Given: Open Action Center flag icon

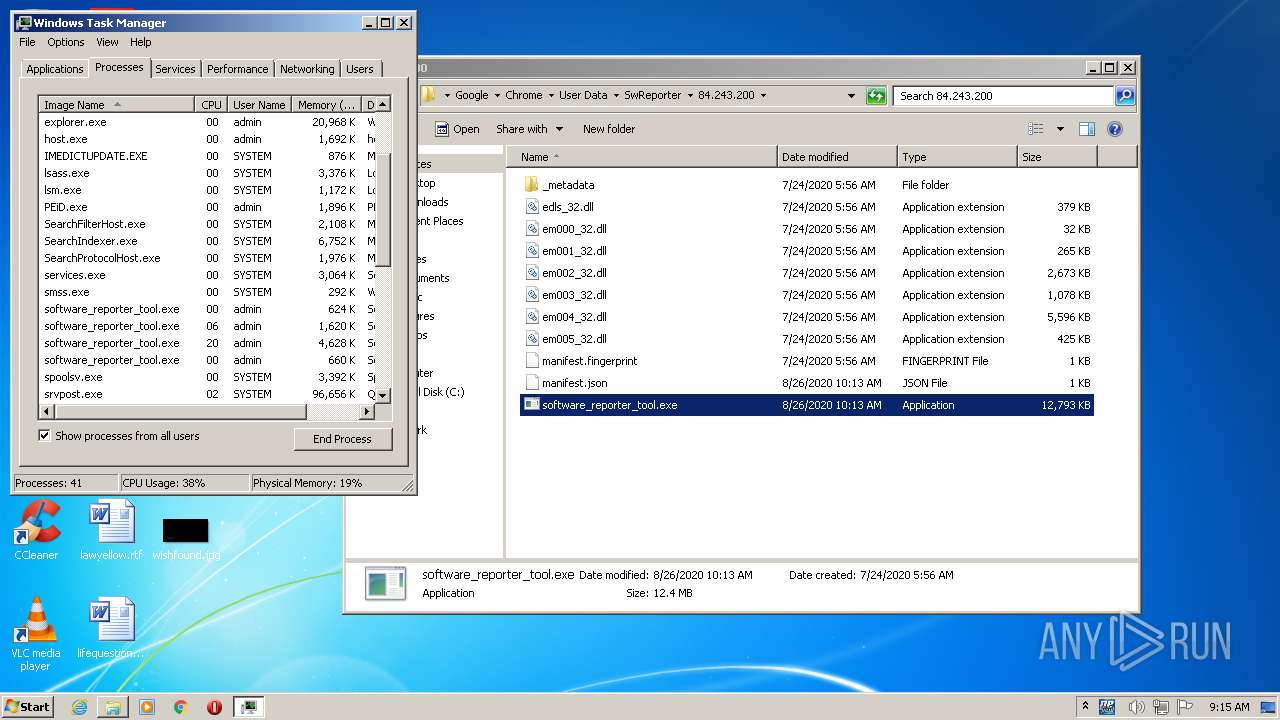Looking at the screenshot, I should [1184, 707].
